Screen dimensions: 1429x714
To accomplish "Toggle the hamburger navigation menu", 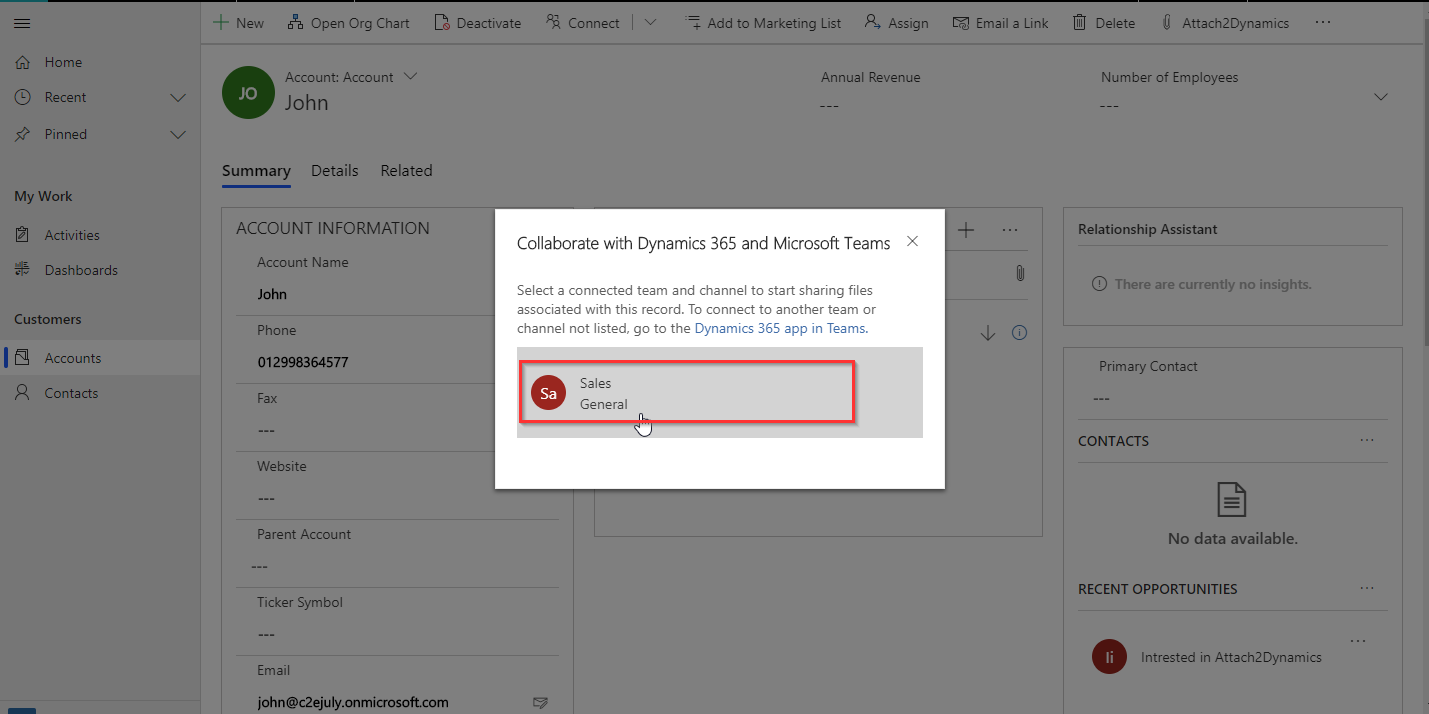I will coord(22,23).
